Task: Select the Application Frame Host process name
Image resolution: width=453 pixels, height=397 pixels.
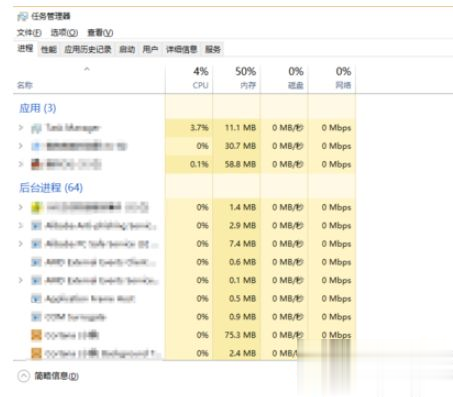Action: pyautogui.click(x=90, y=298)
